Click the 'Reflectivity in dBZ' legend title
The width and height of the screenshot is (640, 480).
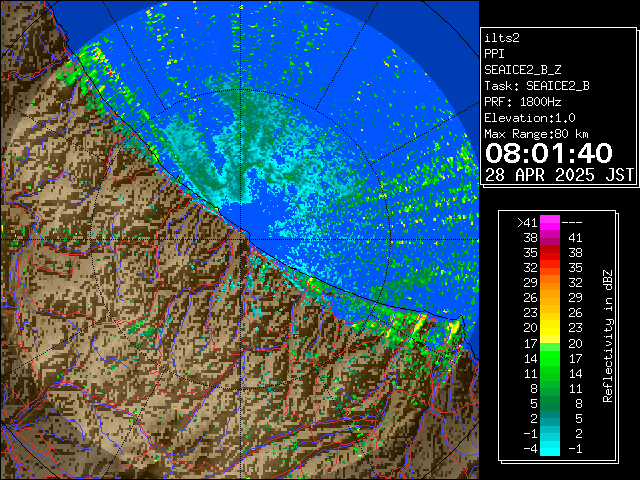click(x=608, y=336)
